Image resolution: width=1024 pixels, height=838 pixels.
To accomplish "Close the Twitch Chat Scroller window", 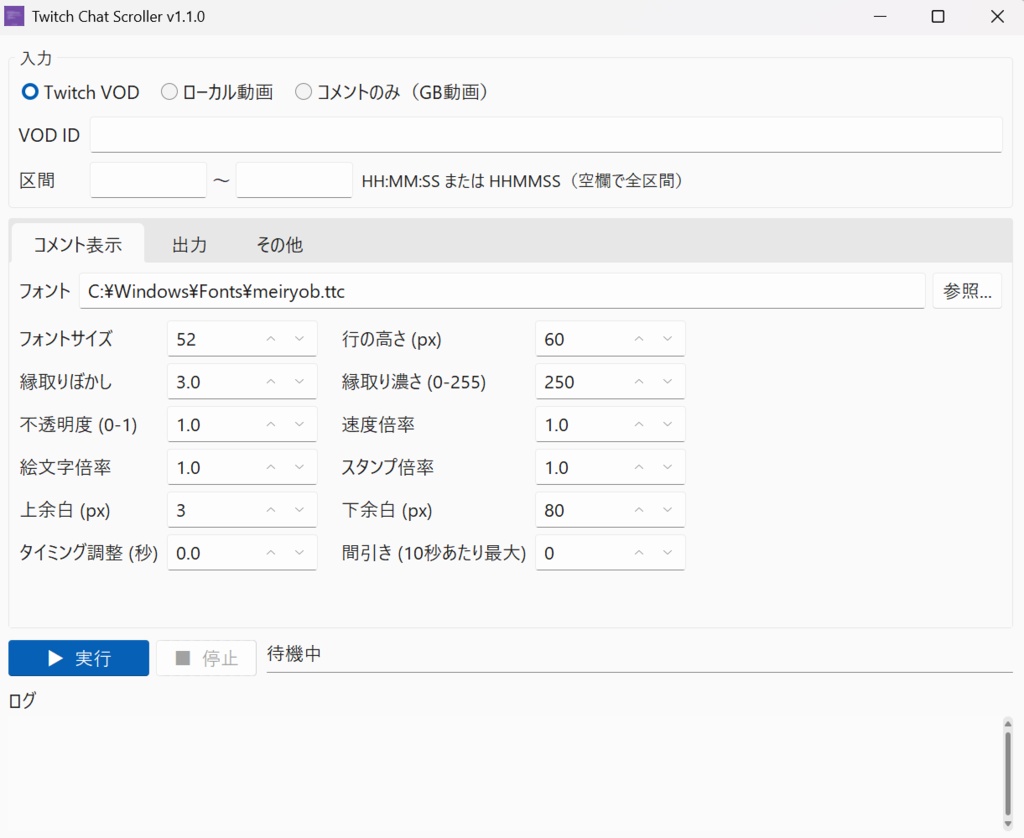I will click(x=997, y=16).
